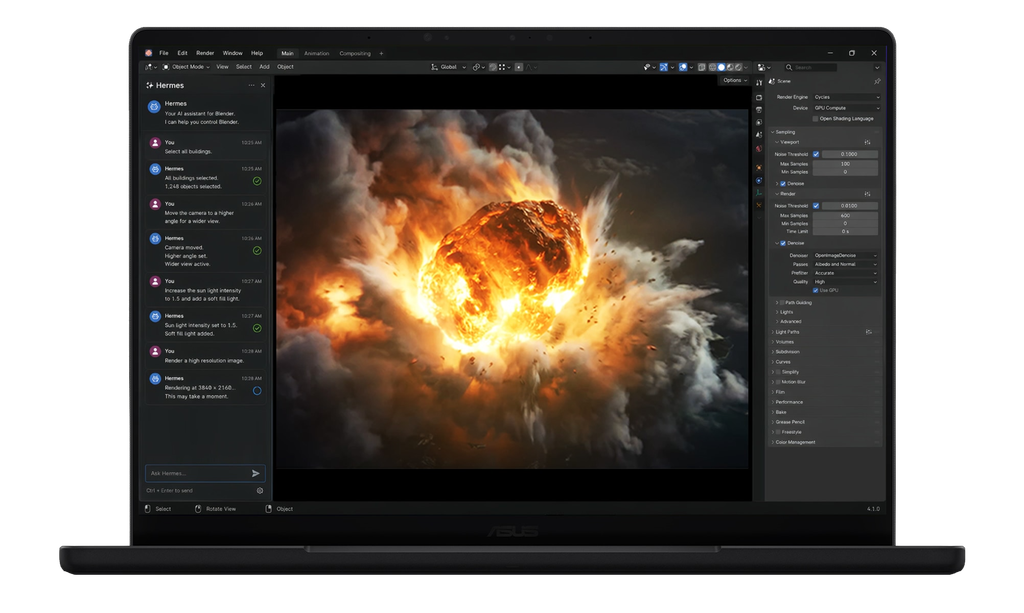The width and height of the screenshot is (1024, 613).
Task: Open Hermes panel more options
Action: click(251, 86)
